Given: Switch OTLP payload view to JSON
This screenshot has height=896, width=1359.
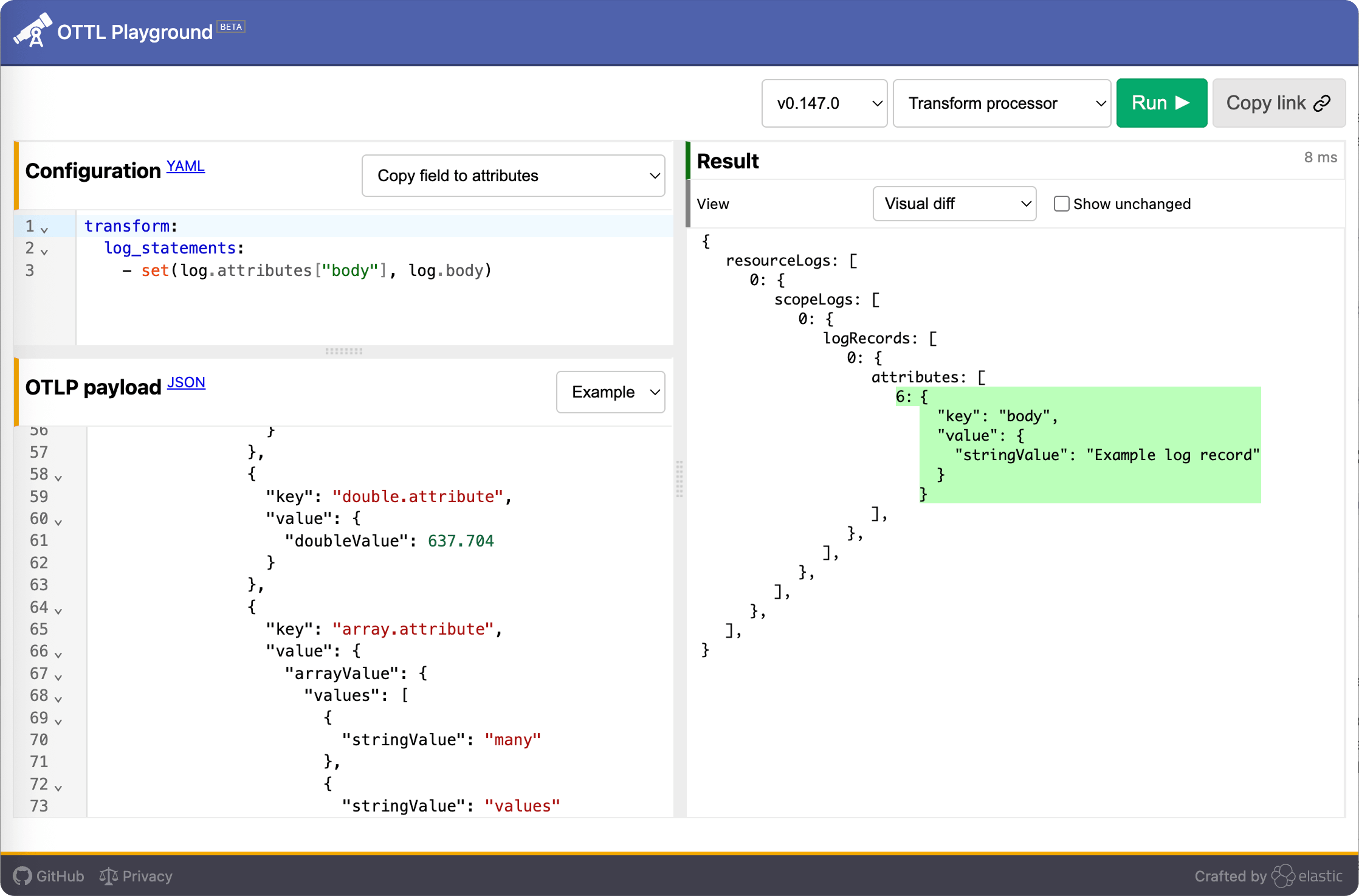Looking at the screenshot, I should point(186,382).
